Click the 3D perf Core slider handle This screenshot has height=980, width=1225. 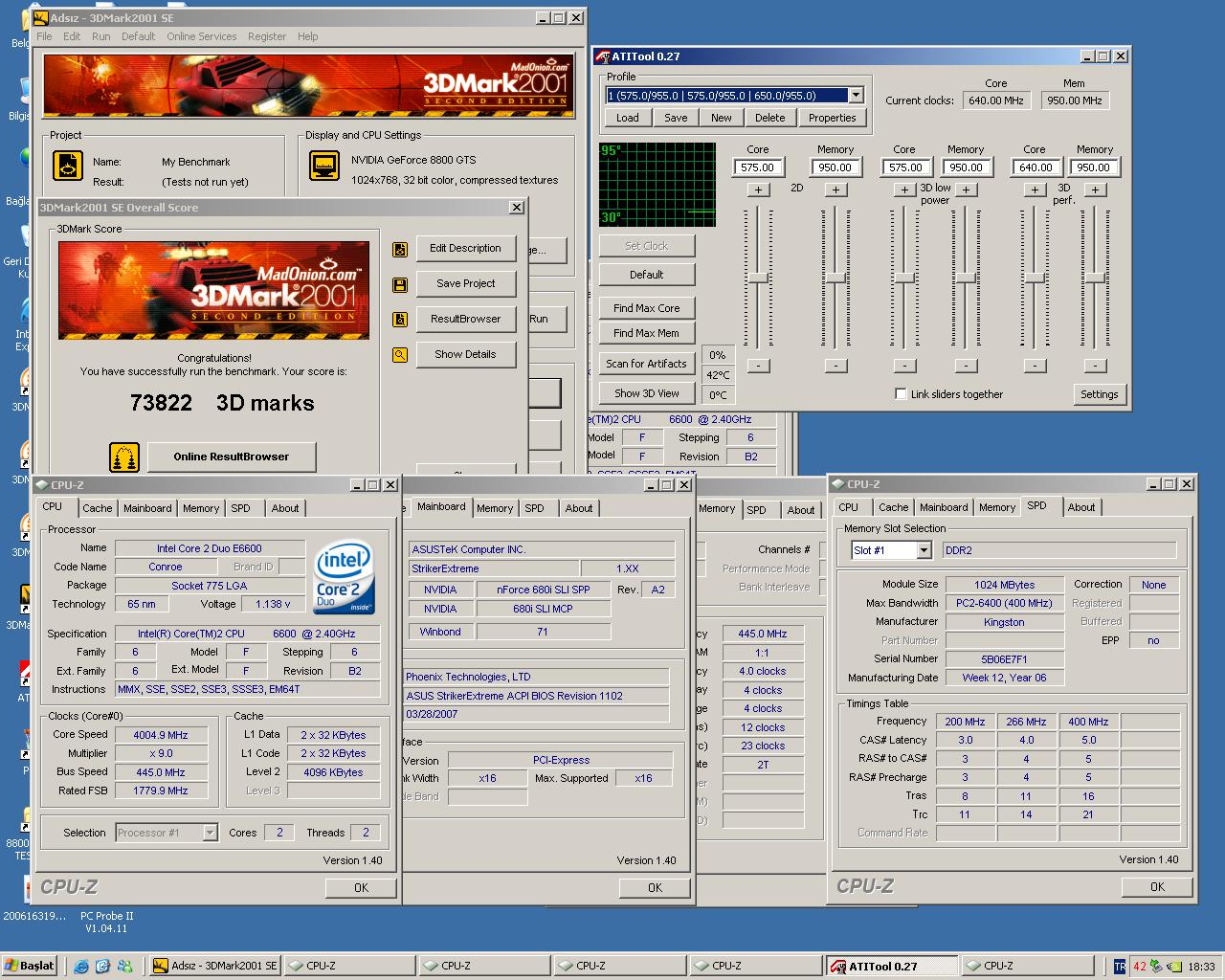tap(1035, 278)
